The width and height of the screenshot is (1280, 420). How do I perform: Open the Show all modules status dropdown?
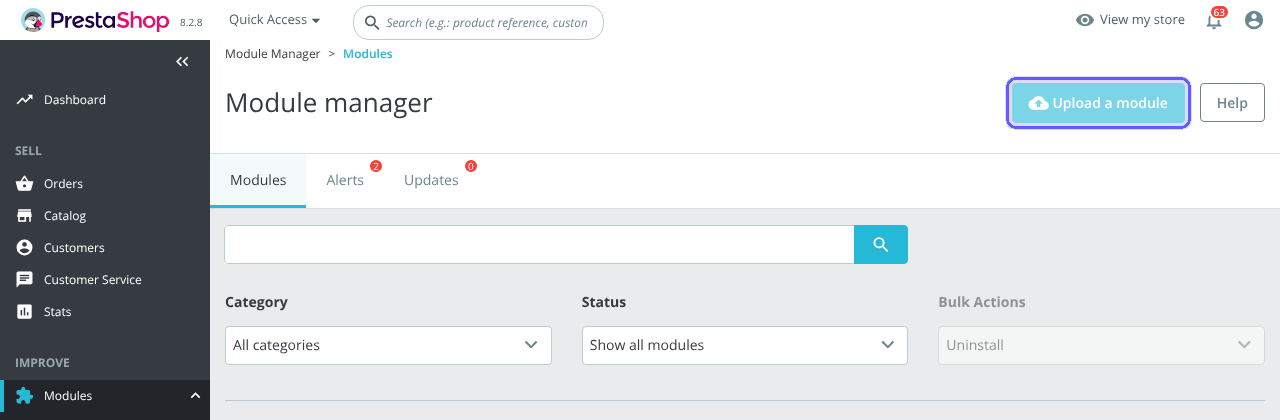point(745,345)
